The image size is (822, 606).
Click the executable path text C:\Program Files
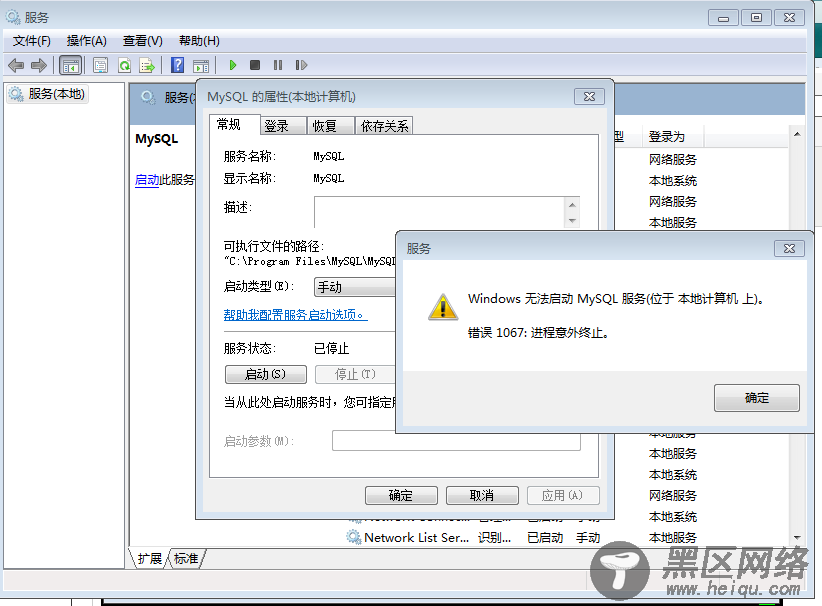[x=310, y=261]
